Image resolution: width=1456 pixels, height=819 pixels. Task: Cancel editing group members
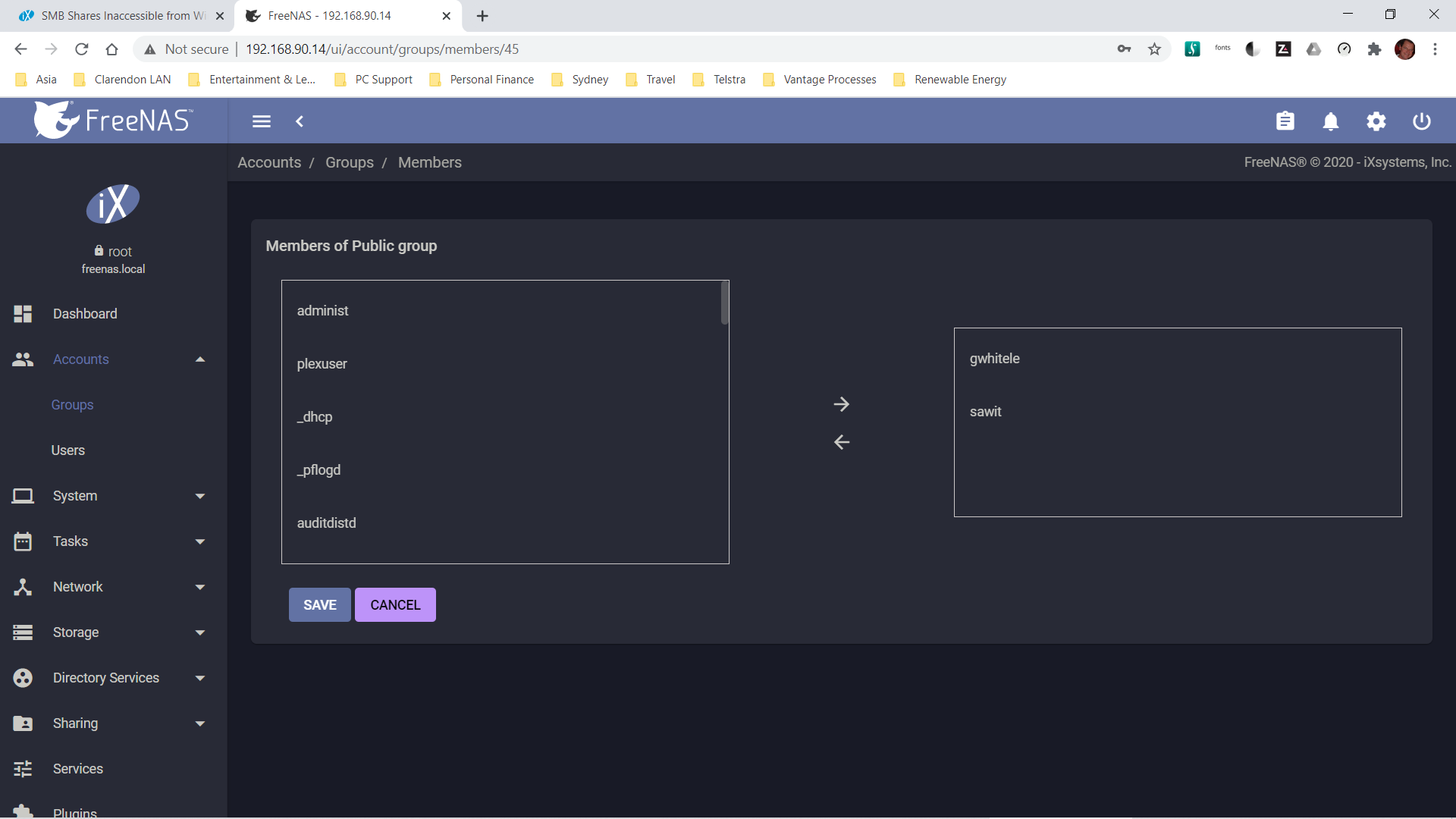coord(395,605)
